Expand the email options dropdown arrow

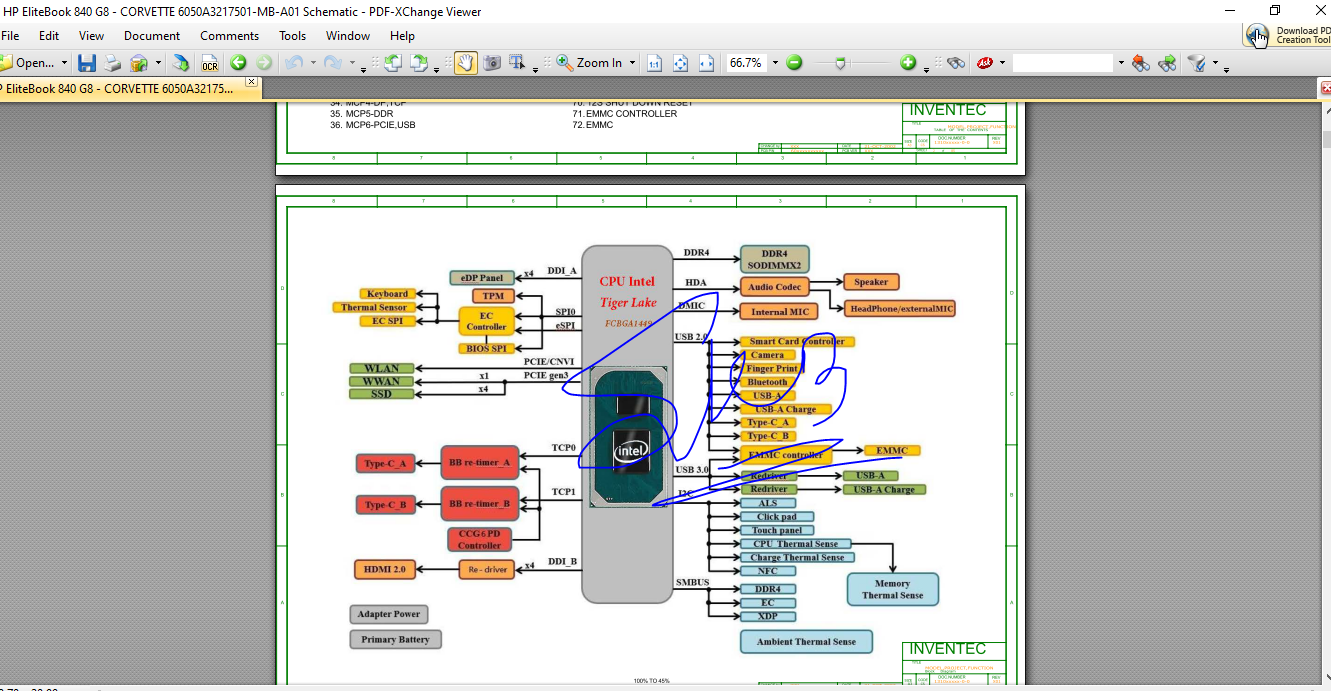[x=158, y=63]
